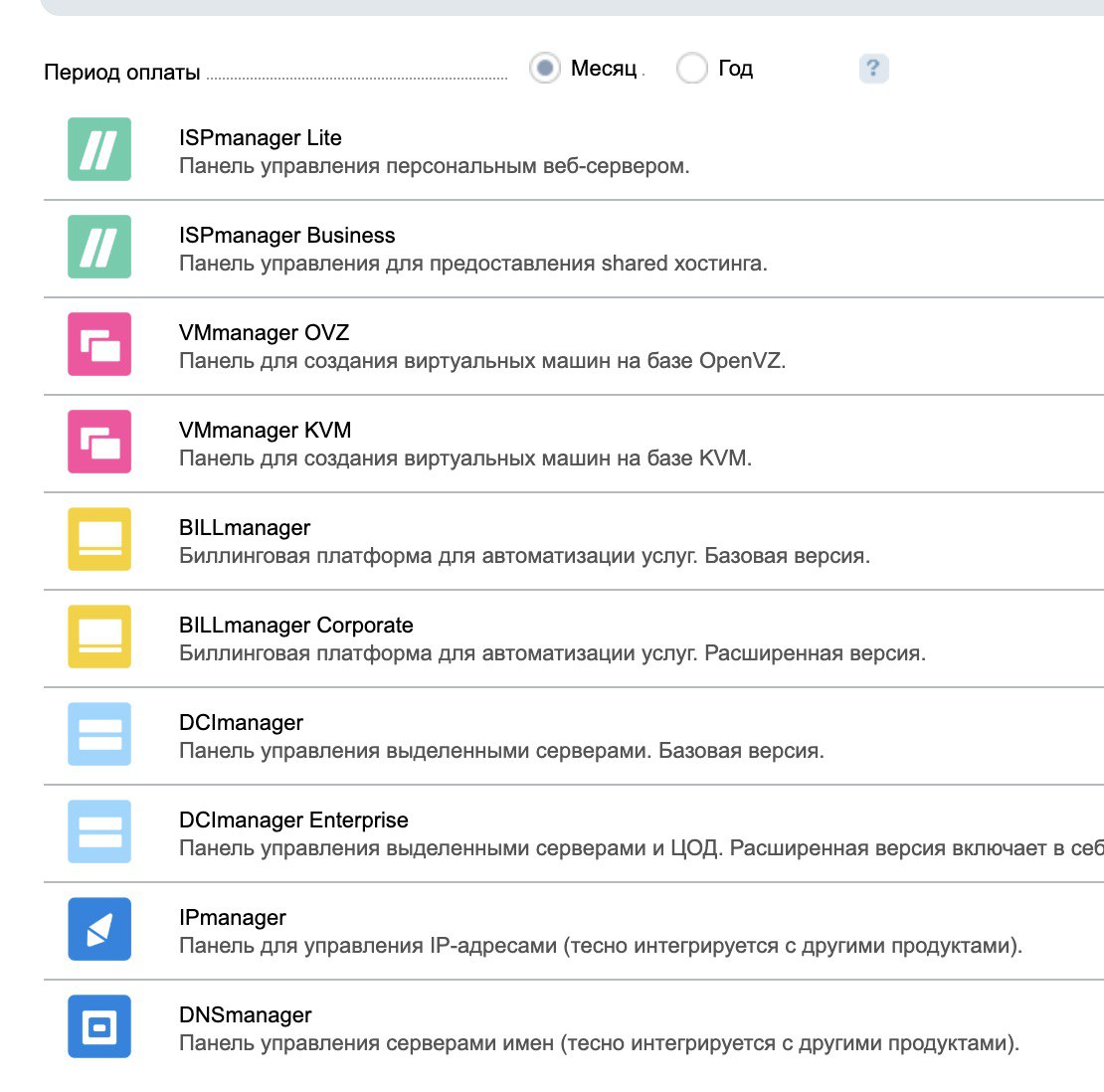This screenshot has width=1104, height=1092.
Task: Click description mentioning OpenVZ
Action: point(482,361)
